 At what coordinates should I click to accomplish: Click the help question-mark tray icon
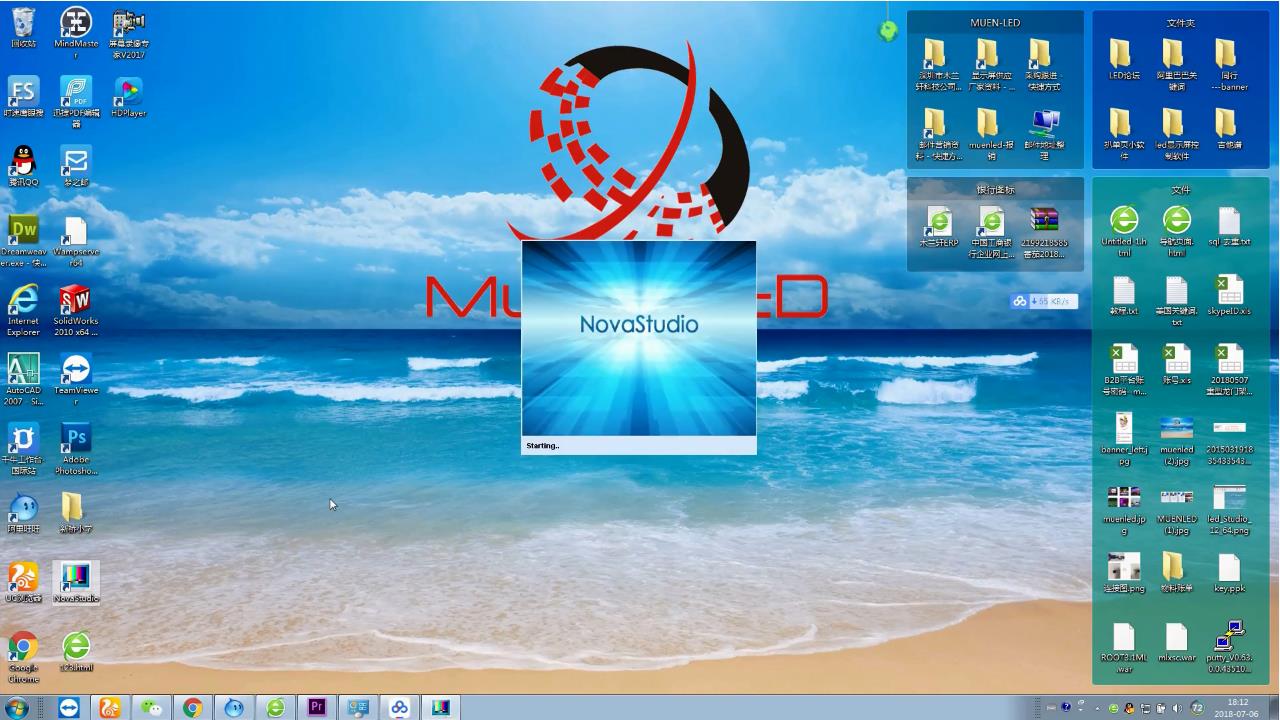[x=1066, y=708]
